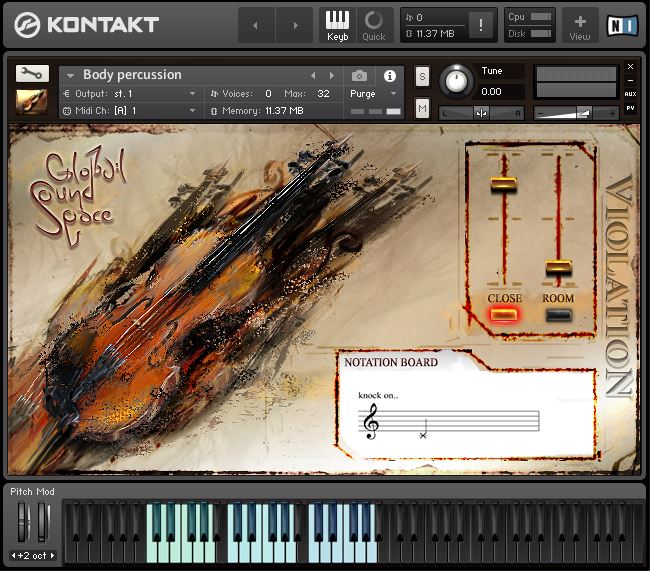Increase volume with plus button

tap(612, 113)
